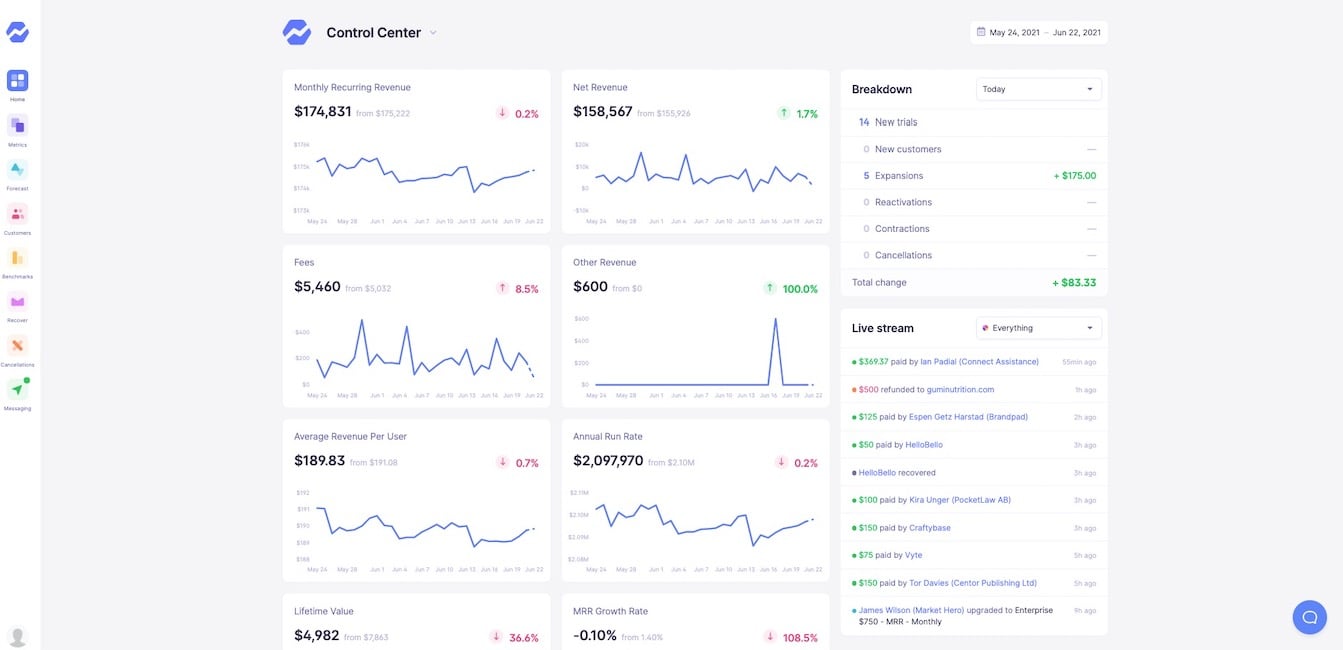Go to the Customers section

[17, 212]
